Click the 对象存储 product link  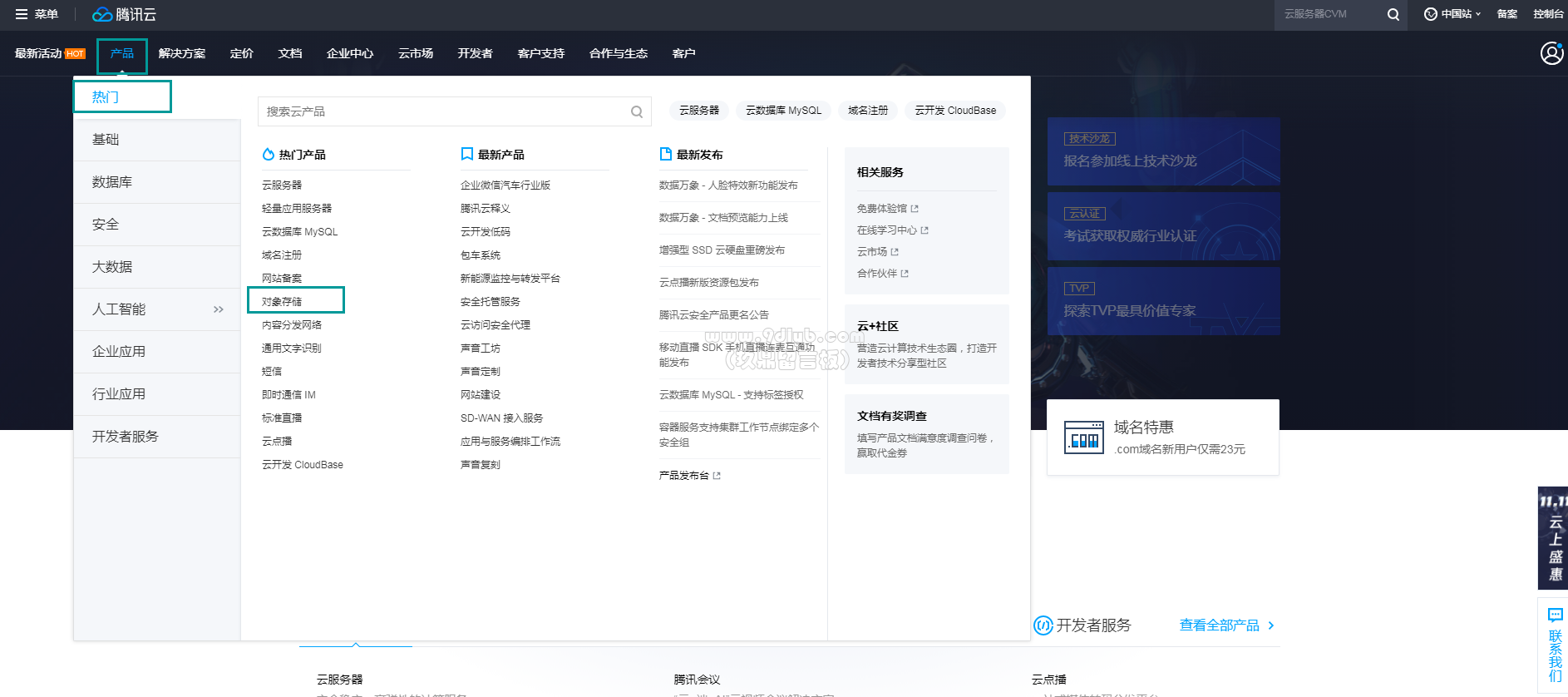click(282, 302)
